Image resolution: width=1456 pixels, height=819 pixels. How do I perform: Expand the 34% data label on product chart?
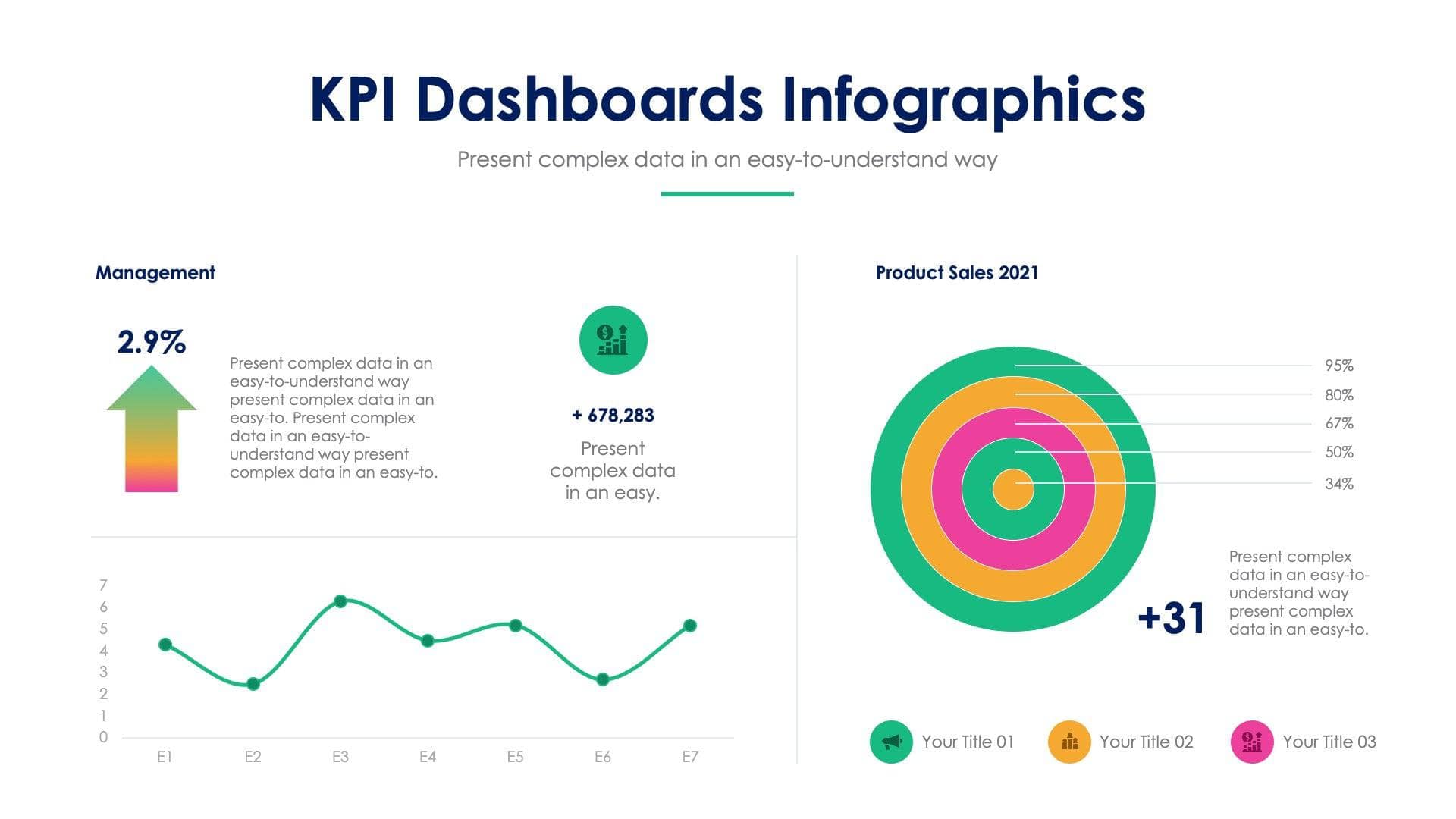pyautogui.click(x=1336, y=483)
